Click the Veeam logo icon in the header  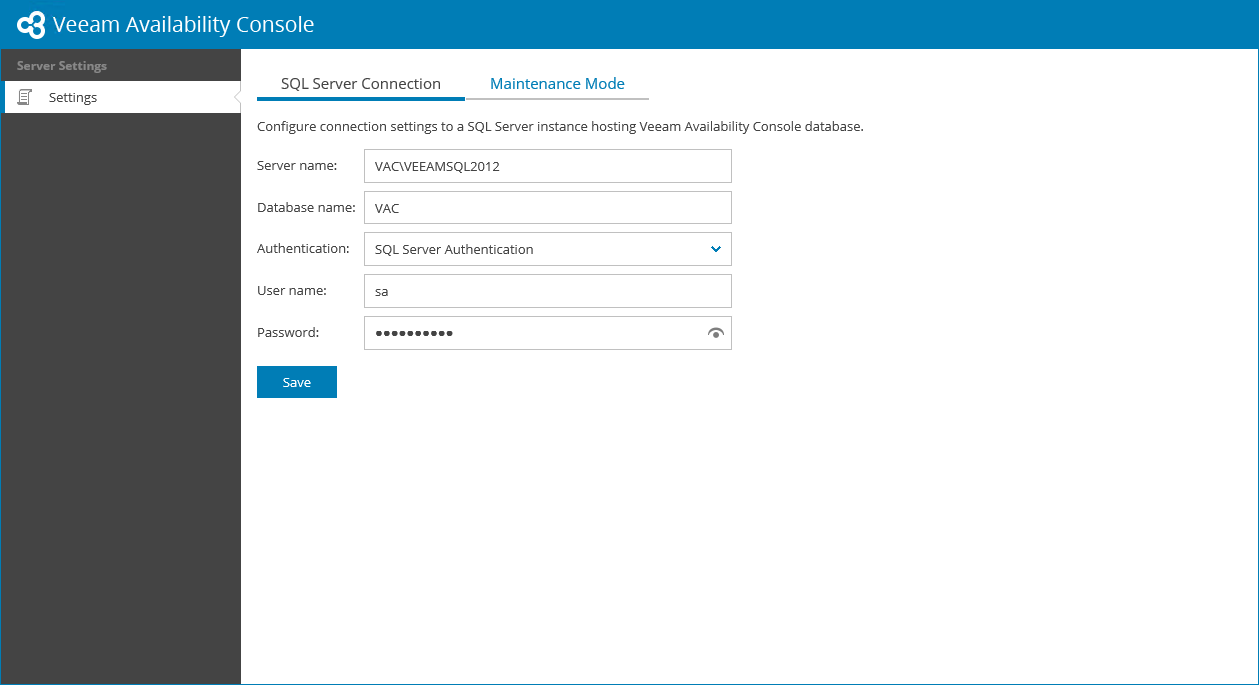coord(31,25)
